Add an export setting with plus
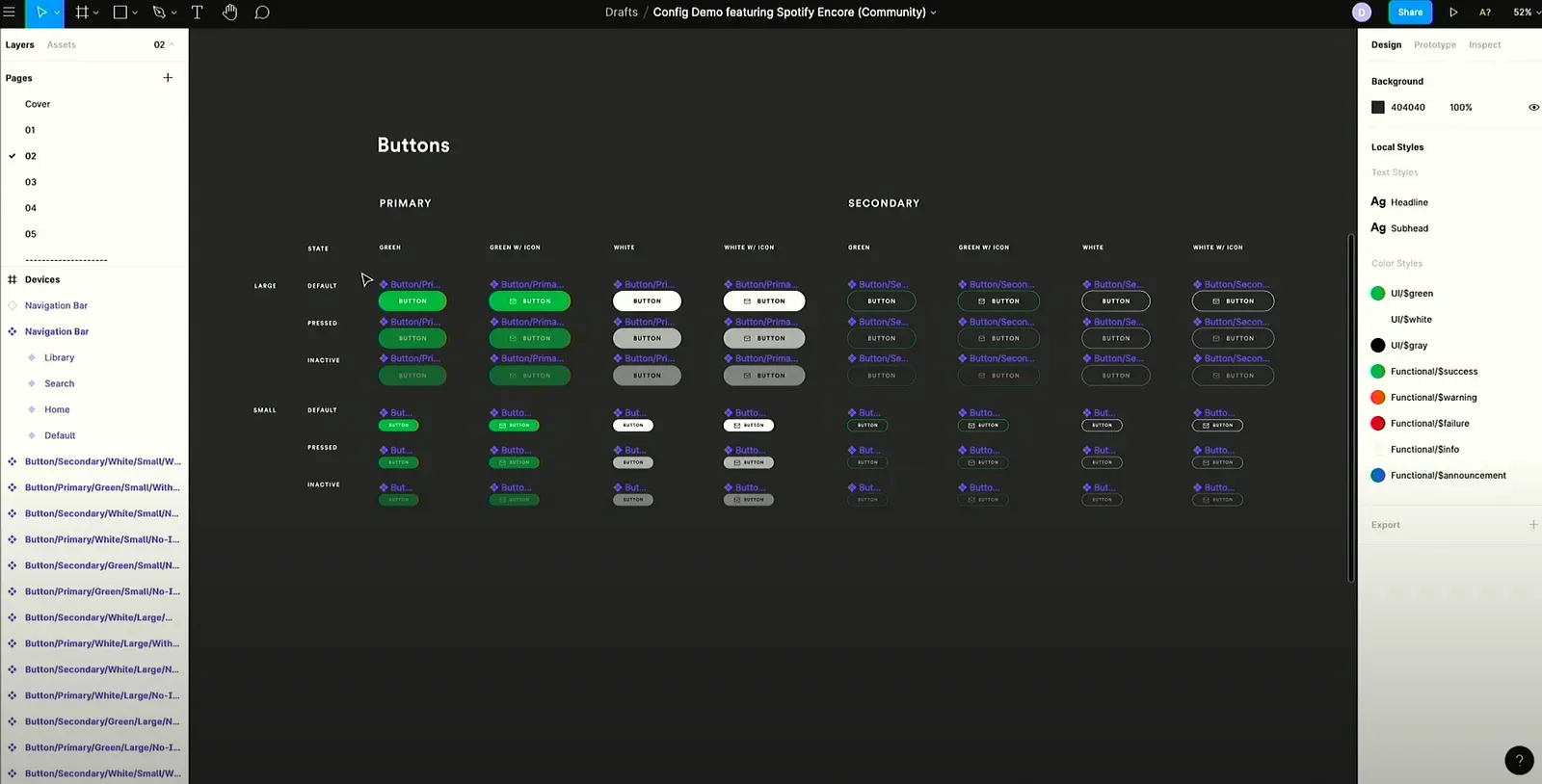Screen dimensions: 1542x784 [1533, 525]
